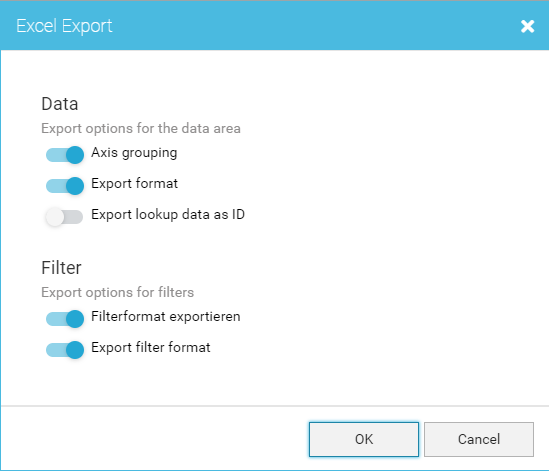The width and height of the screenshot is (549, 471).
Task: Confirm the export with OK
Action: tap(364, 439)
